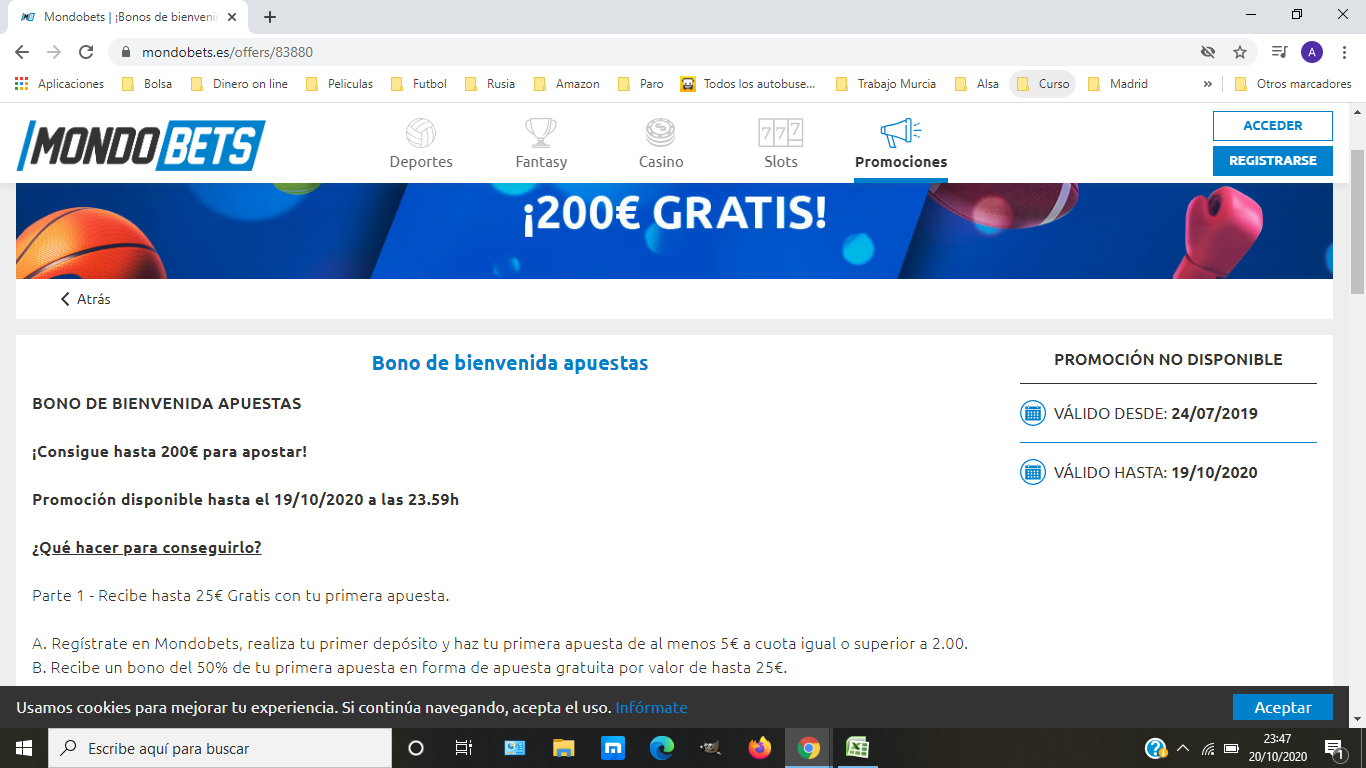Open the taskbar notification center
This screenshot has height=768, width=1366.
pos(1334,748)
